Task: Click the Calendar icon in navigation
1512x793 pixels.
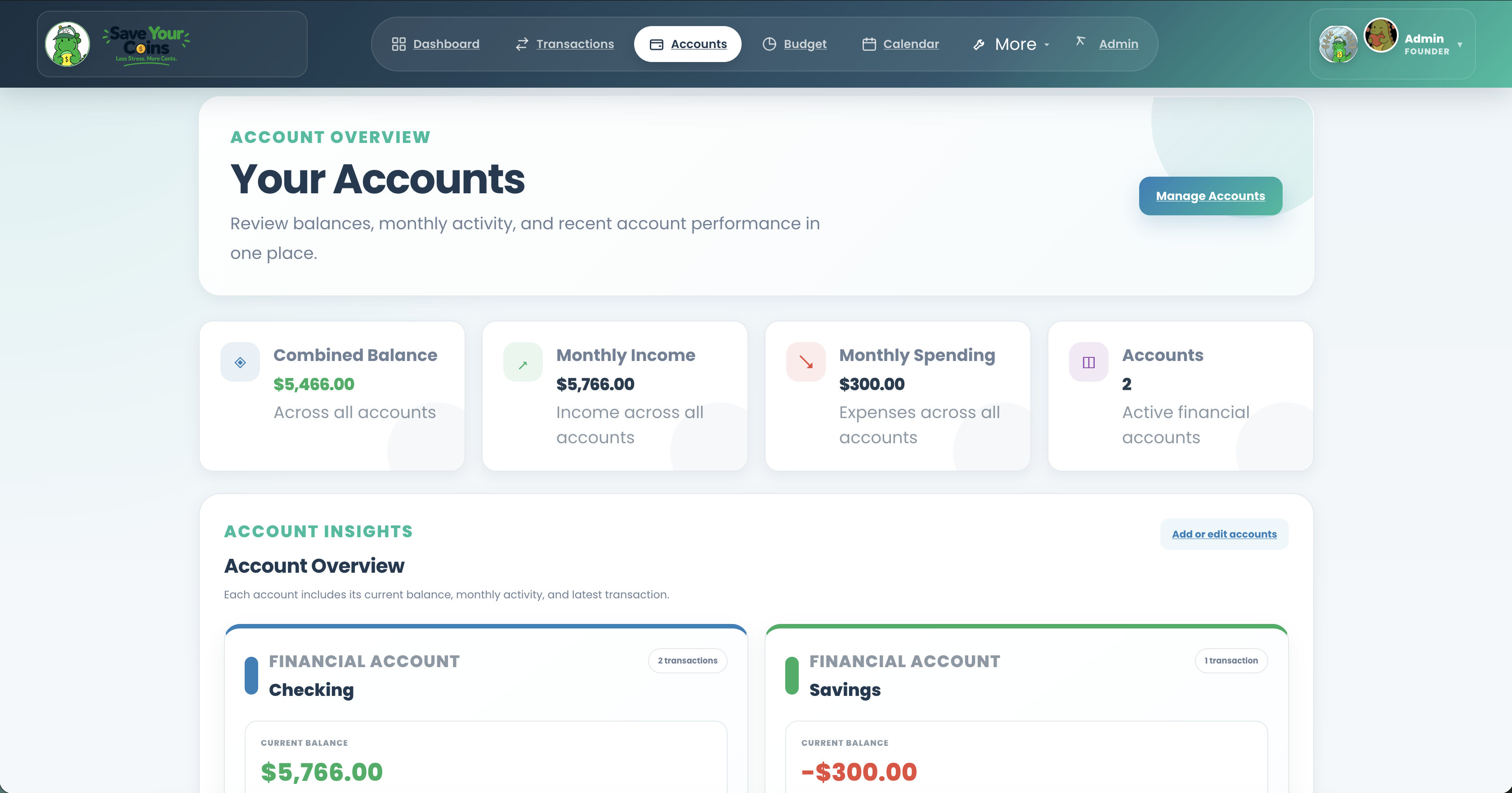Action: 869,44
